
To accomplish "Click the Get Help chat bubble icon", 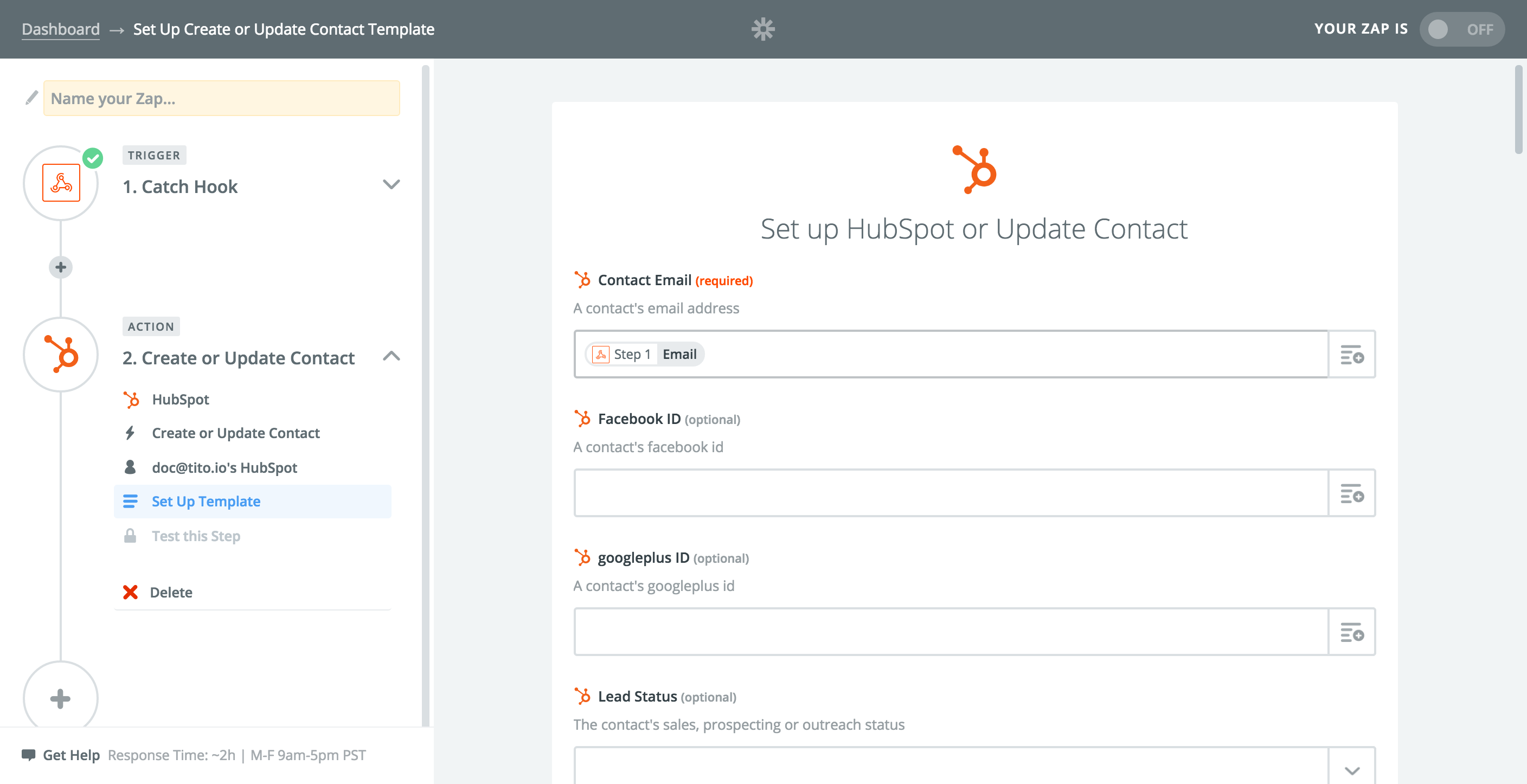I will pyautogui.click(x=28, y=755).
